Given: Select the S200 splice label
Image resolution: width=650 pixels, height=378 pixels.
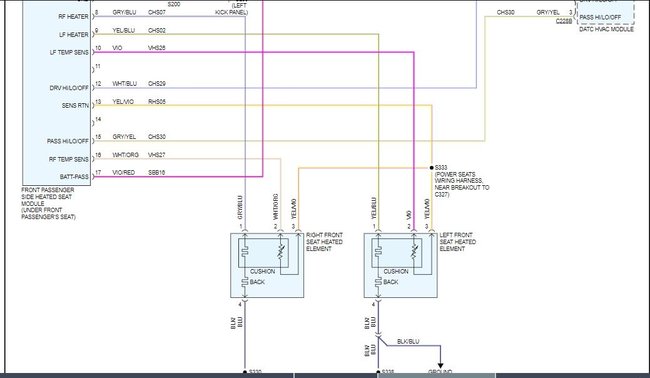Looking at the screenshot, I should point(174,4).
